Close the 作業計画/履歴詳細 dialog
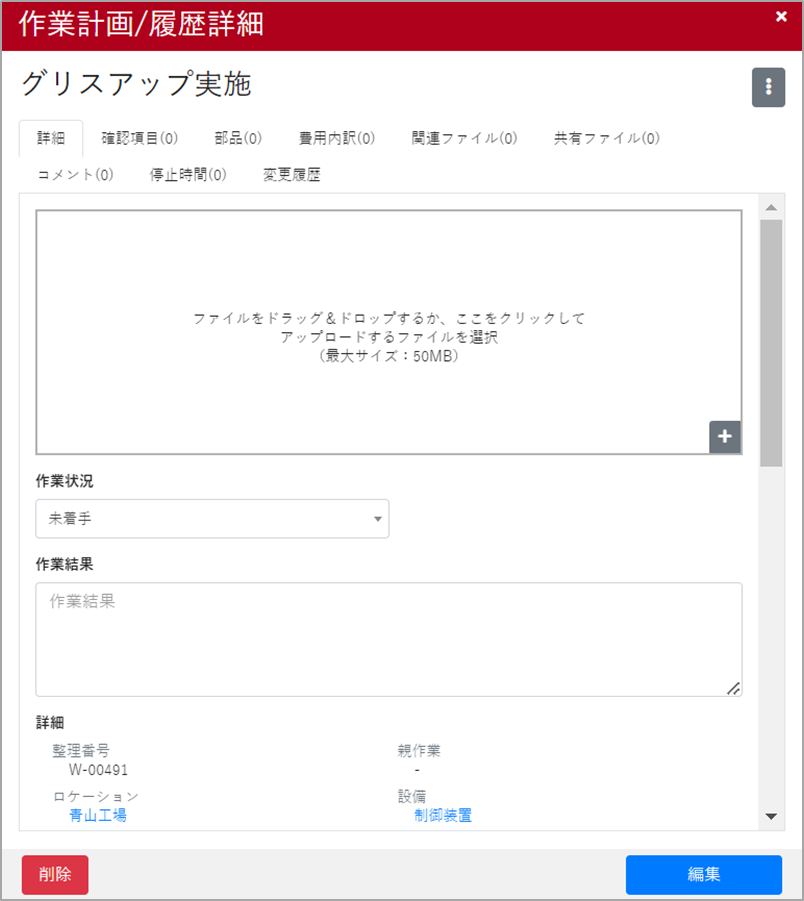The width and height of the screenshot is (804, 901). click(781, 16)
